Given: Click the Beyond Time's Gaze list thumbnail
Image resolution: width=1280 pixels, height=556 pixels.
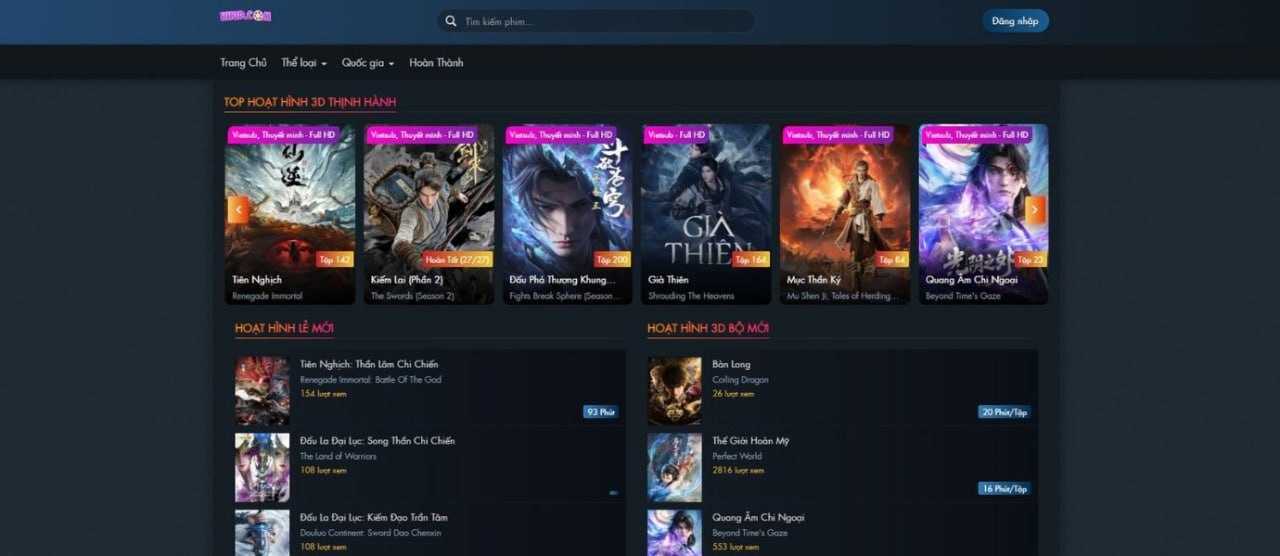Looking at the screenshot, I should [674, 533].
